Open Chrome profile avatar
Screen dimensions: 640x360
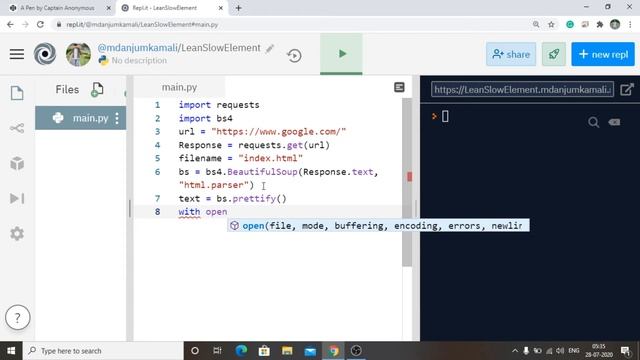615,24
